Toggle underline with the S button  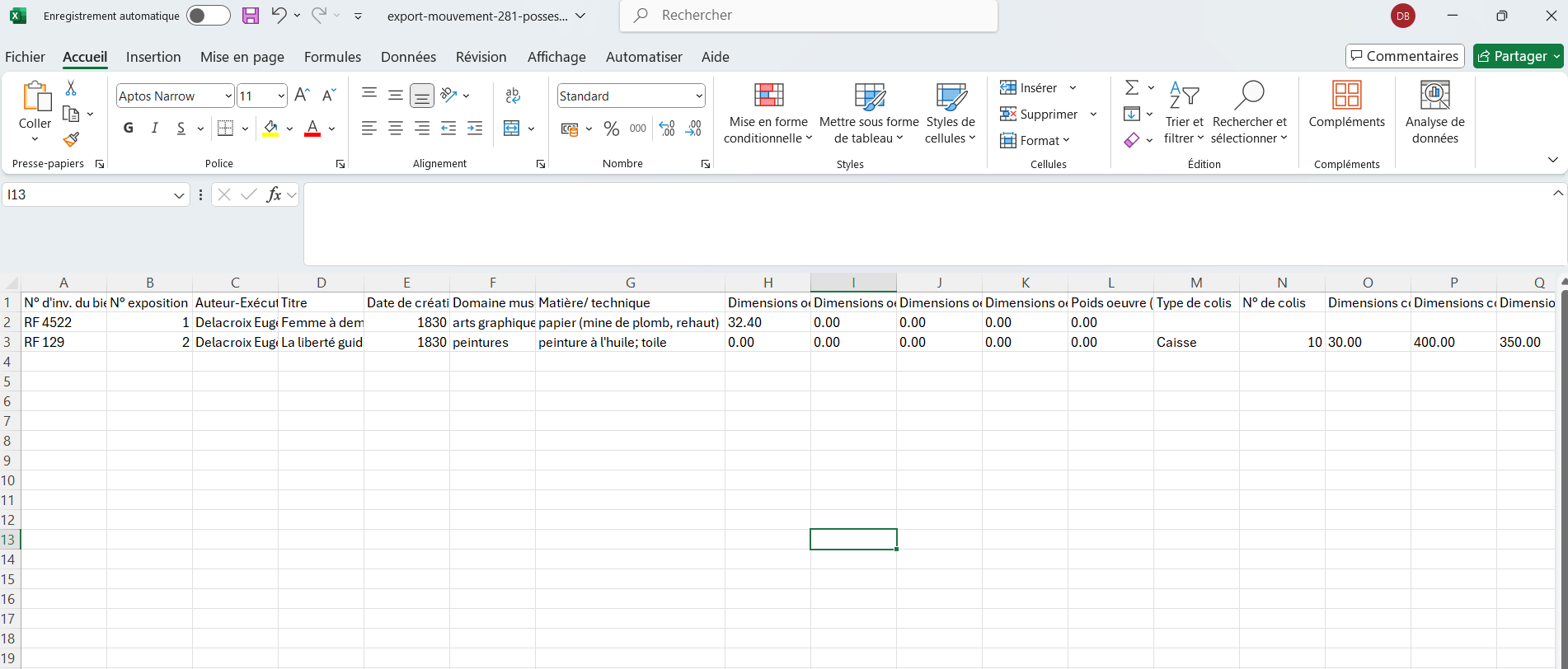[181, 128]
